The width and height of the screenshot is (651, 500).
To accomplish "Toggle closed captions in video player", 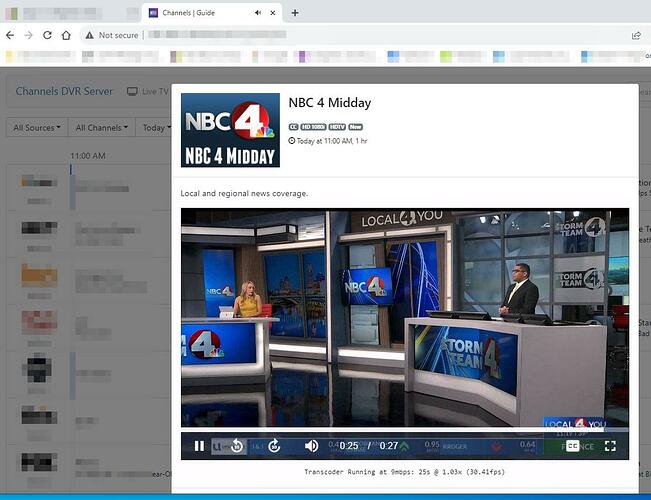I will click(572, 446).
